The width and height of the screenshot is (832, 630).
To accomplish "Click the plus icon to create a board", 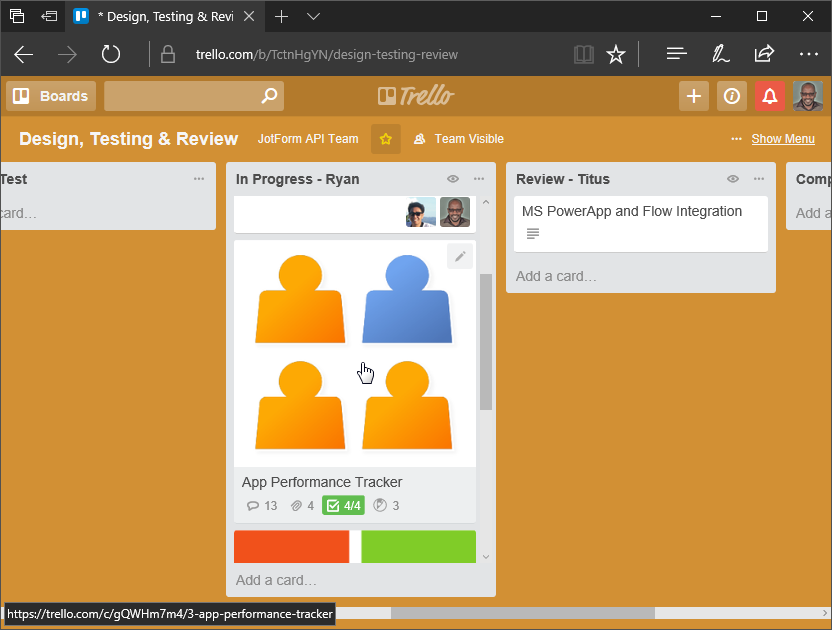I will point(694,96).
